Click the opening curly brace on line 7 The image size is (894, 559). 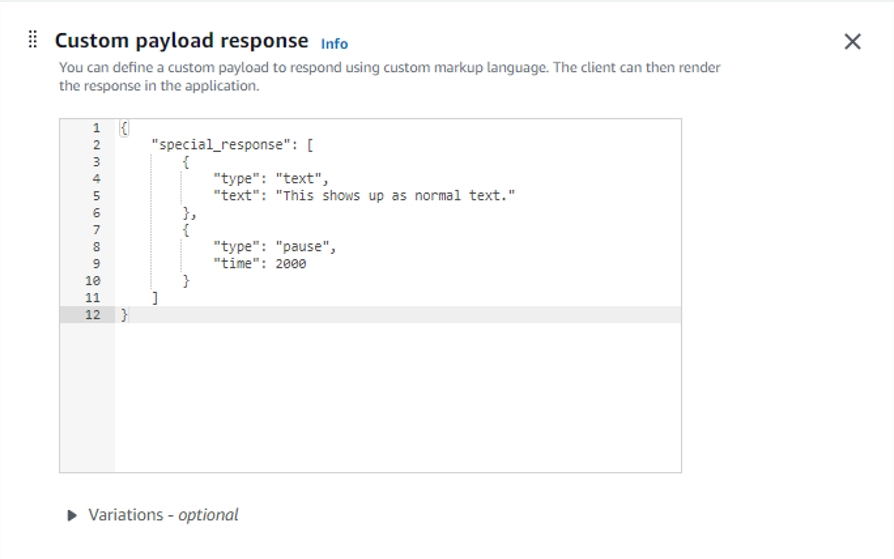point(186,230)
